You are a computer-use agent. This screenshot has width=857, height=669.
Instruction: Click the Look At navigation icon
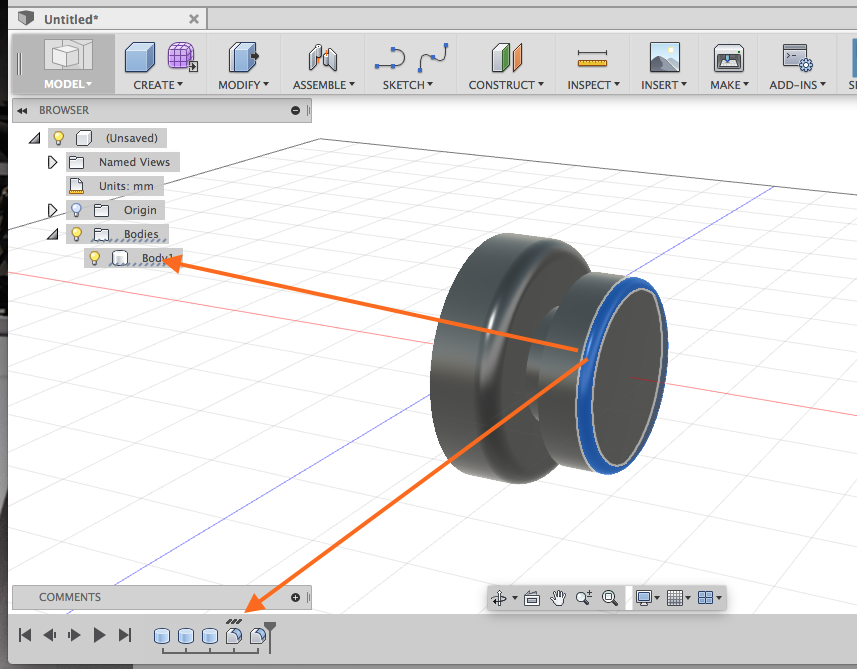pos(532,598)
